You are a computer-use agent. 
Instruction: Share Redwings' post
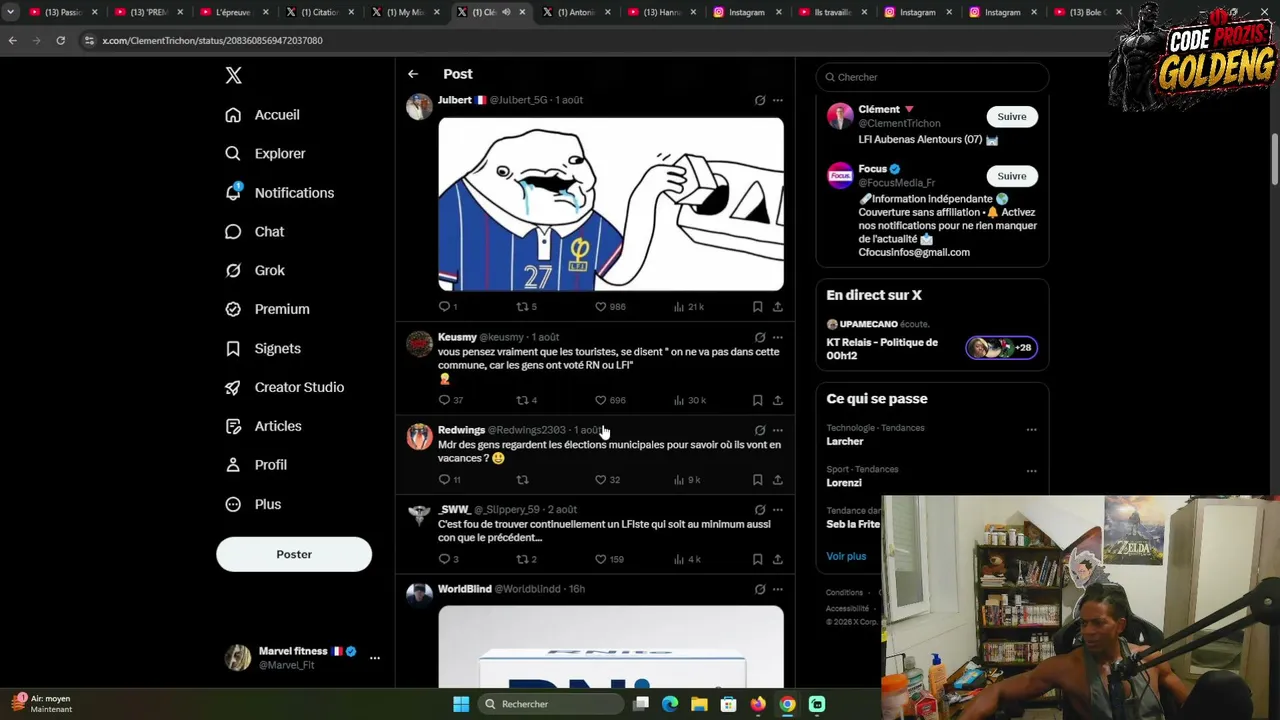coord(777,480)
